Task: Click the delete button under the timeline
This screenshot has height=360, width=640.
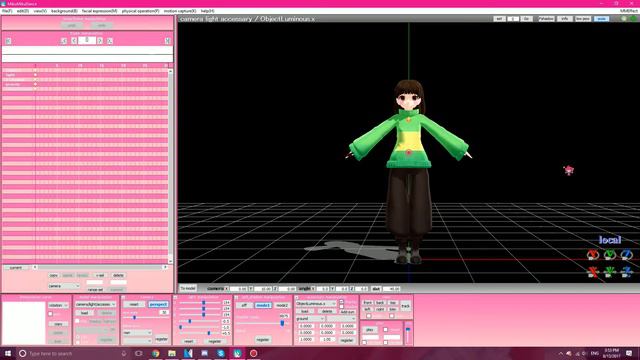Action: pyautogui.click(x=118, y=276)
